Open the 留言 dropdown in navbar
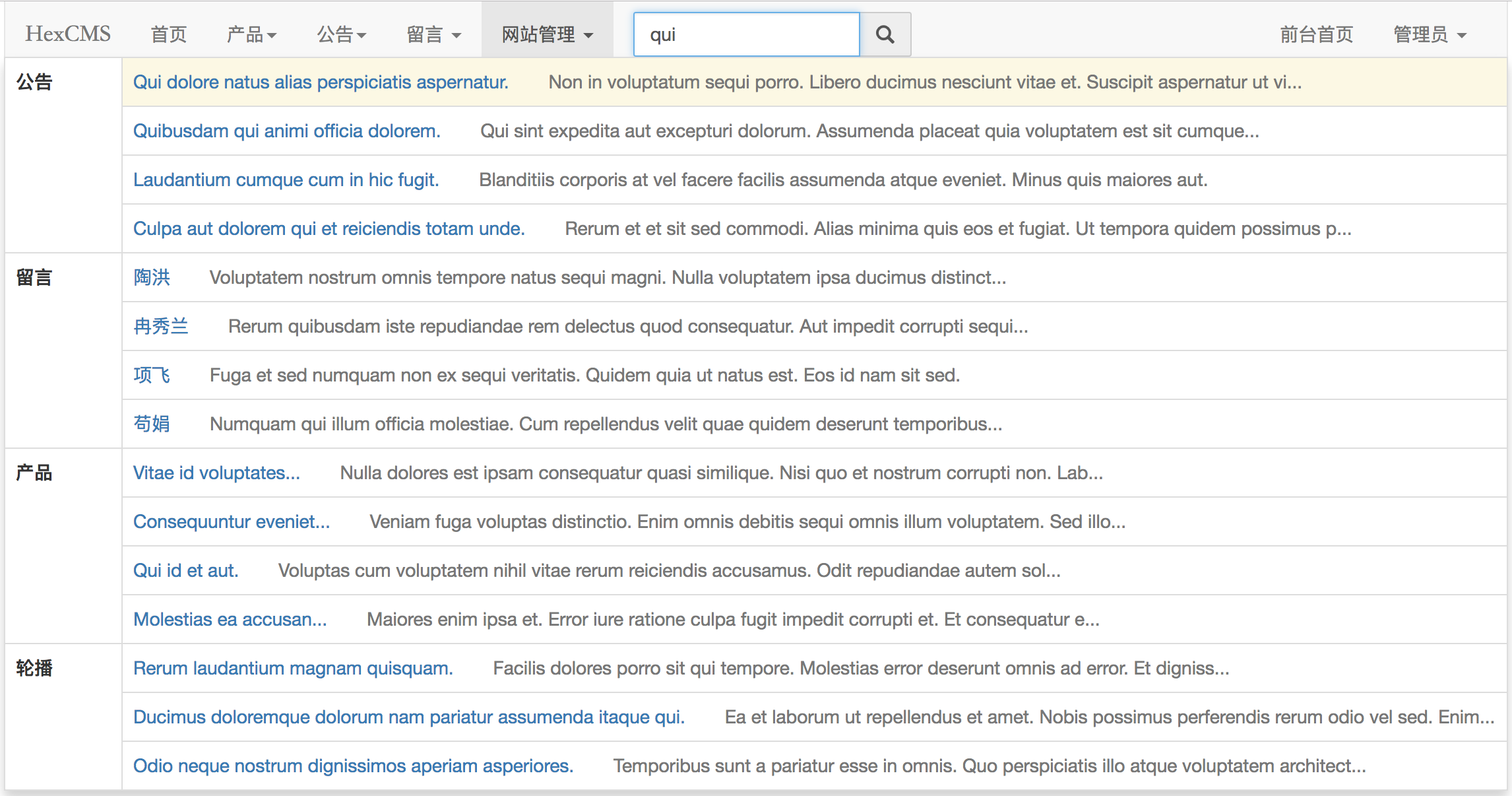 tap(433, 34)
